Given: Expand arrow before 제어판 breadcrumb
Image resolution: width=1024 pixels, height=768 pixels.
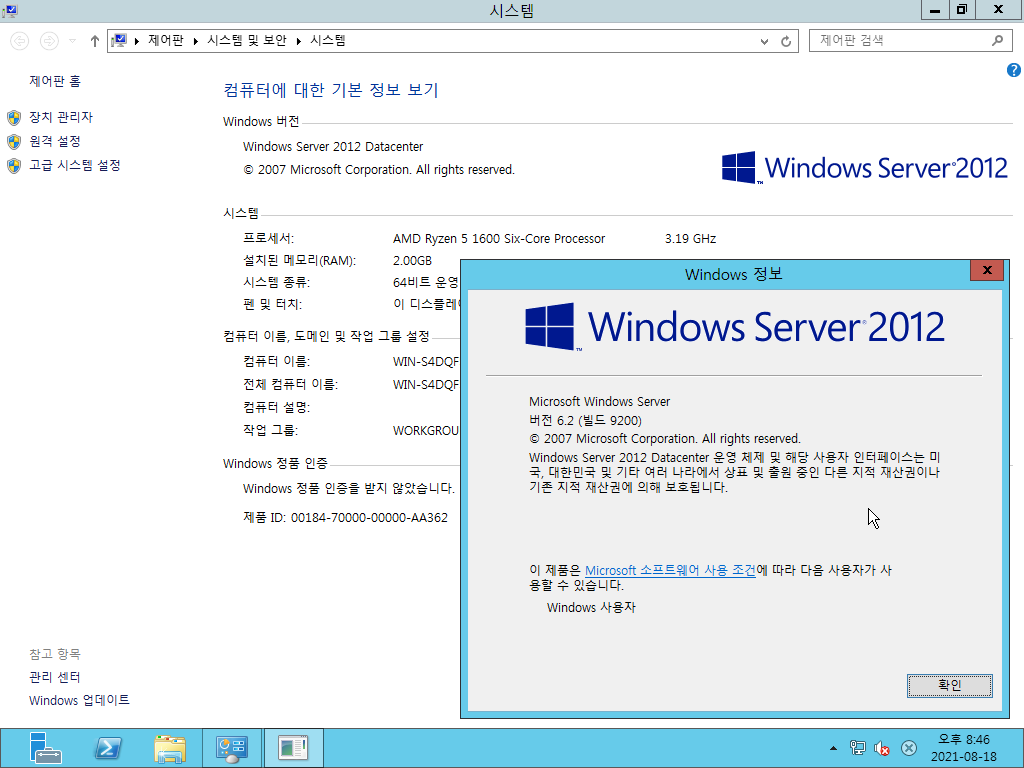Looking at the screenshot, I should coord(136,41).
